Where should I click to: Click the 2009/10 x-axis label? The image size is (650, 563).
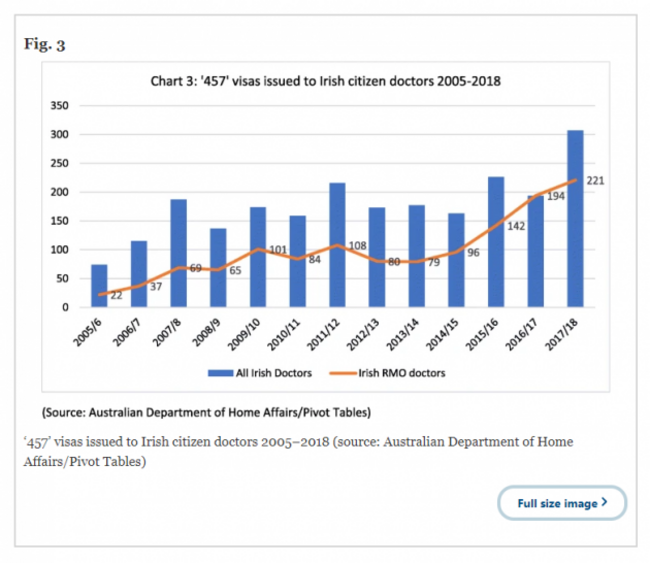(244, 334)
